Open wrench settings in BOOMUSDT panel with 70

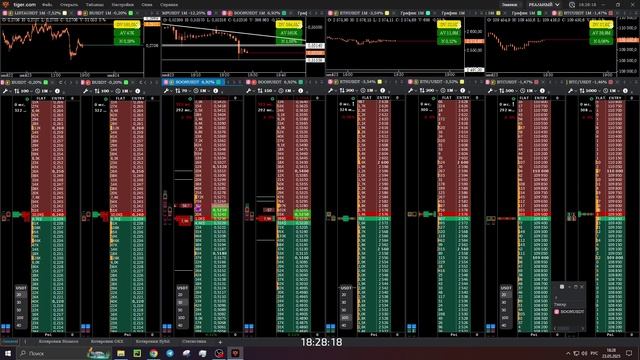(x=166, y=91)
